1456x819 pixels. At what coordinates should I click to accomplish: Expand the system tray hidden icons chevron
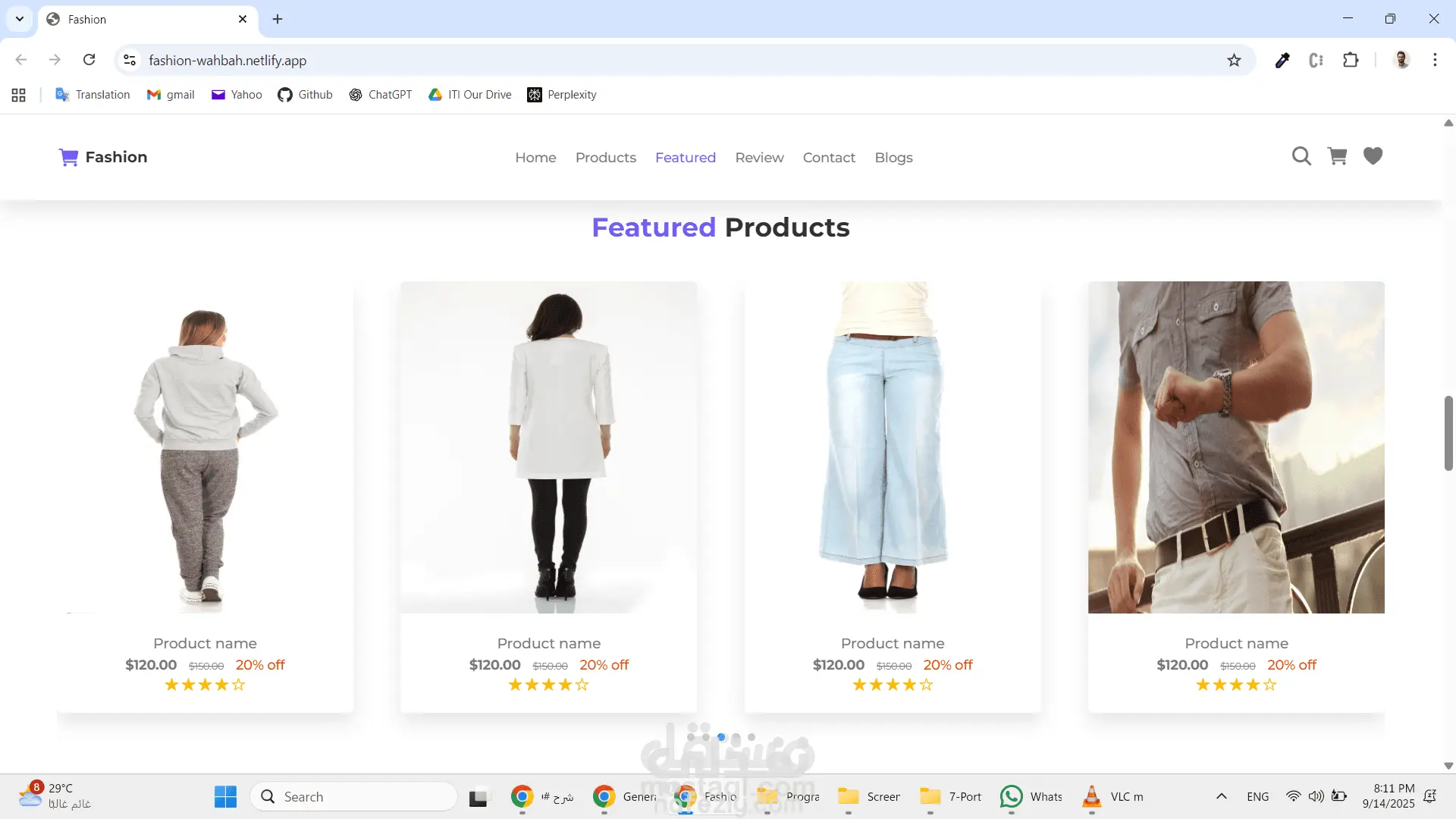click(x=1221, y=796)
